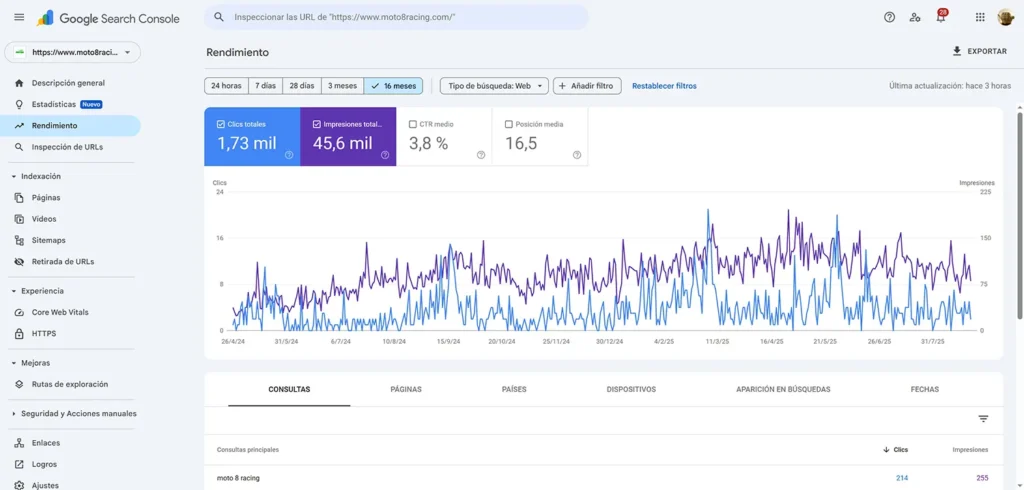Toggle the CTR medio checkbox
This screenshot has width=1024, height=490.
(413, 125)
